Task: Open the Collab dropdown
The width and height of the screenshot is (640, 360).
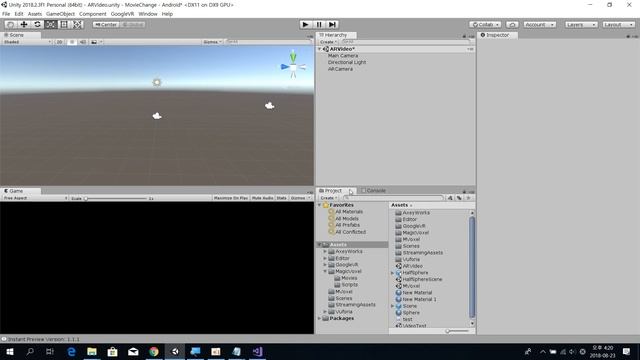Action: click(x=485, y=24)
